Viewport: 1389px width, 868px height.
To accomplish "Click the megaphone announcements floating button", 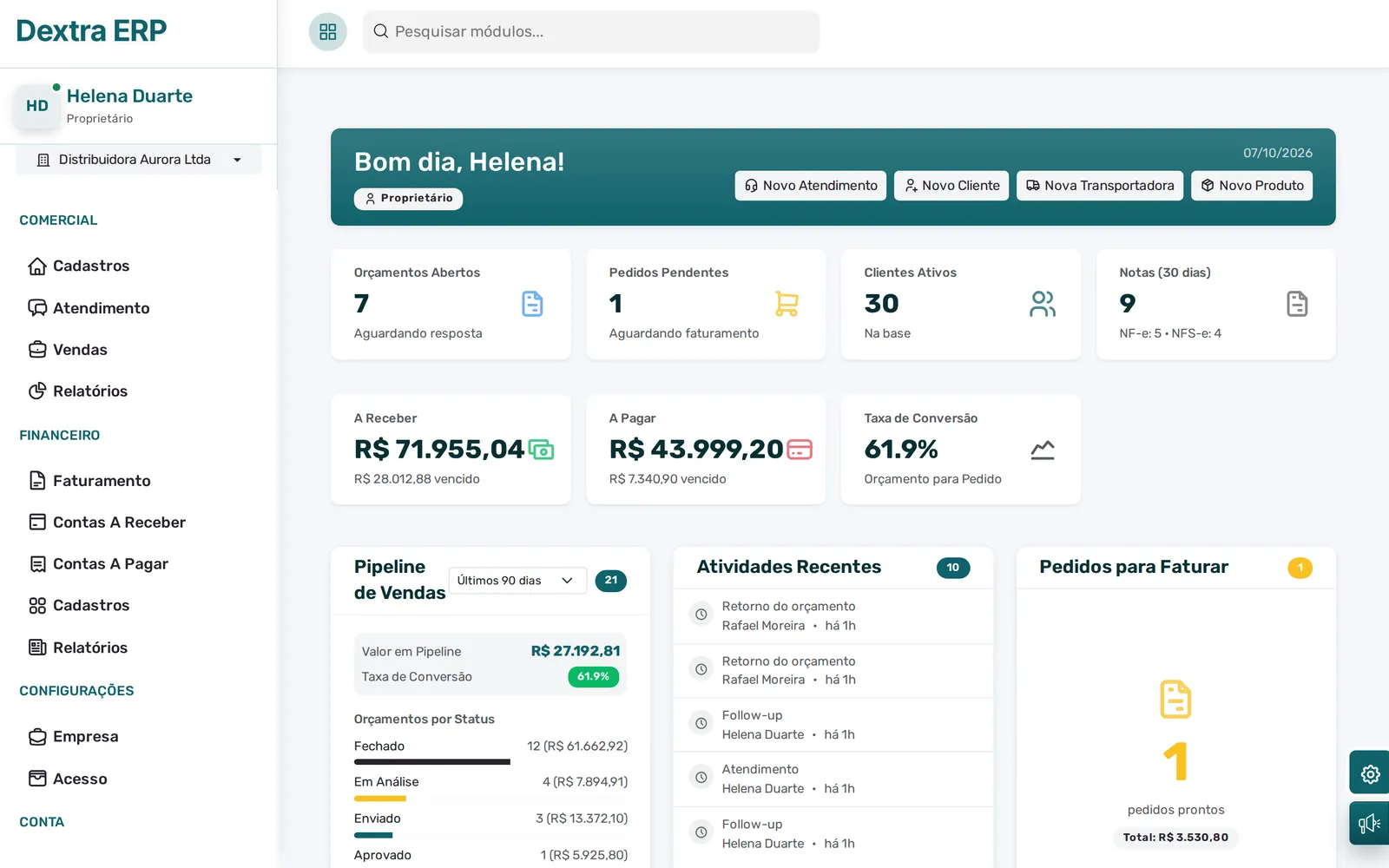I will point(1370,823).
